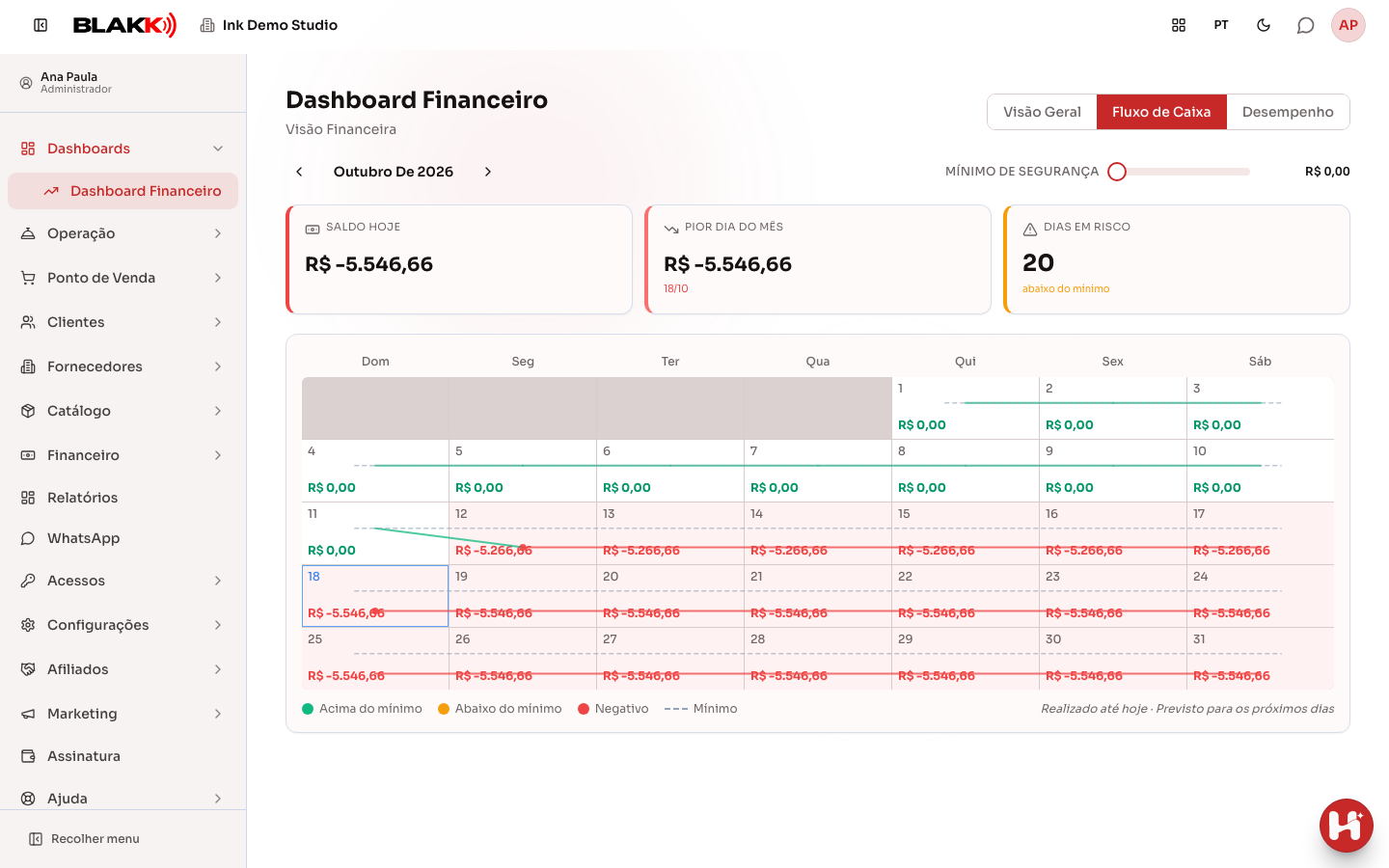This screenshot has height=868, width=1389.
Task: Click the Configurações gear icon
Action: (28, 625)
